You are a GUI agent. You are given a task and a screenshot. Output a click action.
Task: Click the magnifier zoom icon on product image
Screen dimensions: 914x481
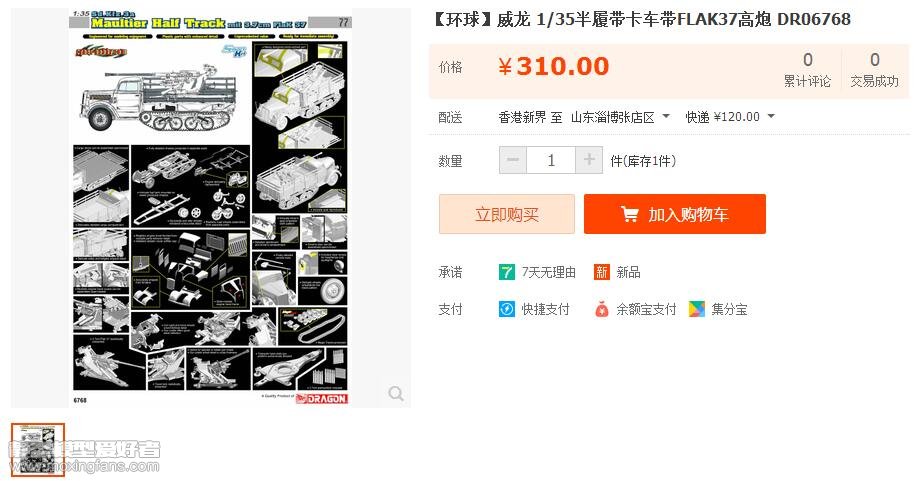396,394
